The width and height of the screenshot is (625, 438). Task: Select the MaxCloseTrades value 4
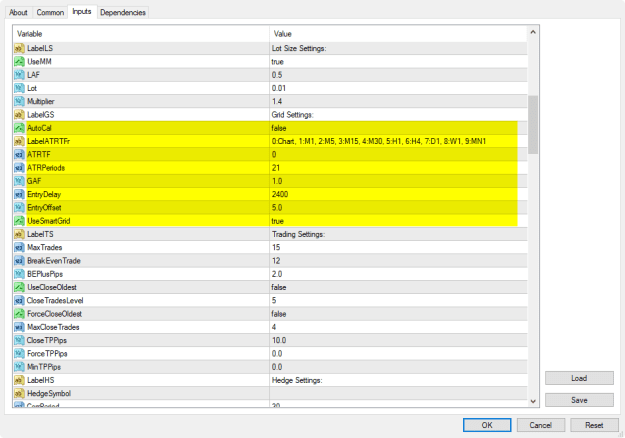[274, 327]
